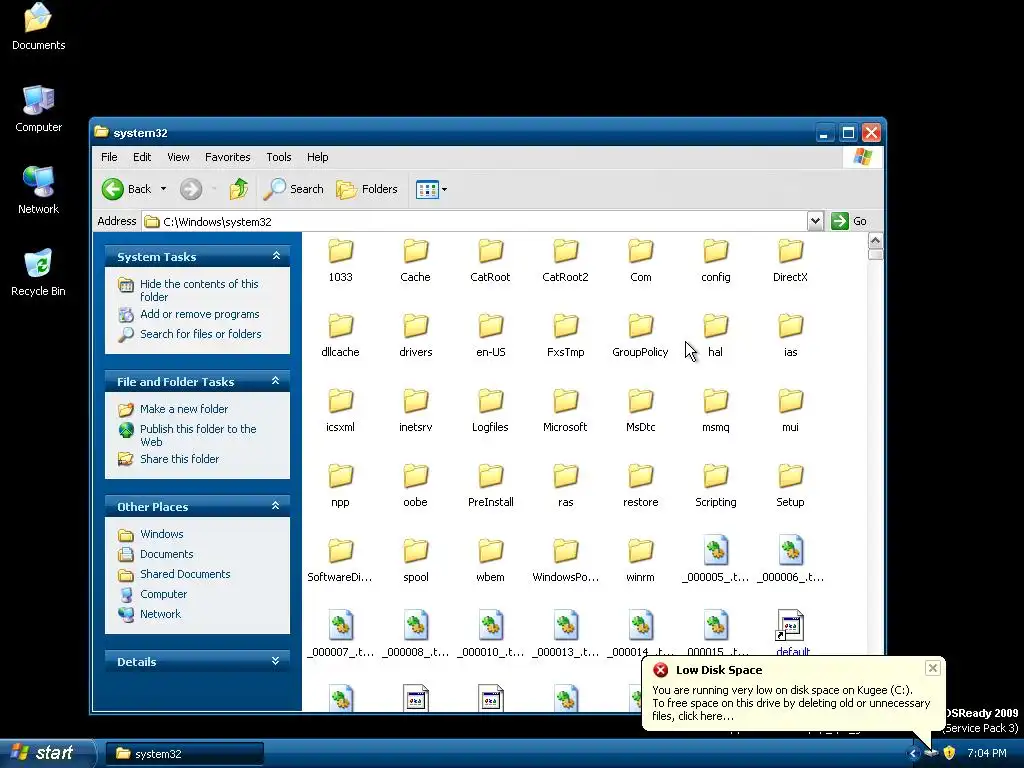Image resolution: width=1024 pixels, height=768 pixels.
Task: Open Computer in Other Places panel
Action: click(x=163, y=594)
